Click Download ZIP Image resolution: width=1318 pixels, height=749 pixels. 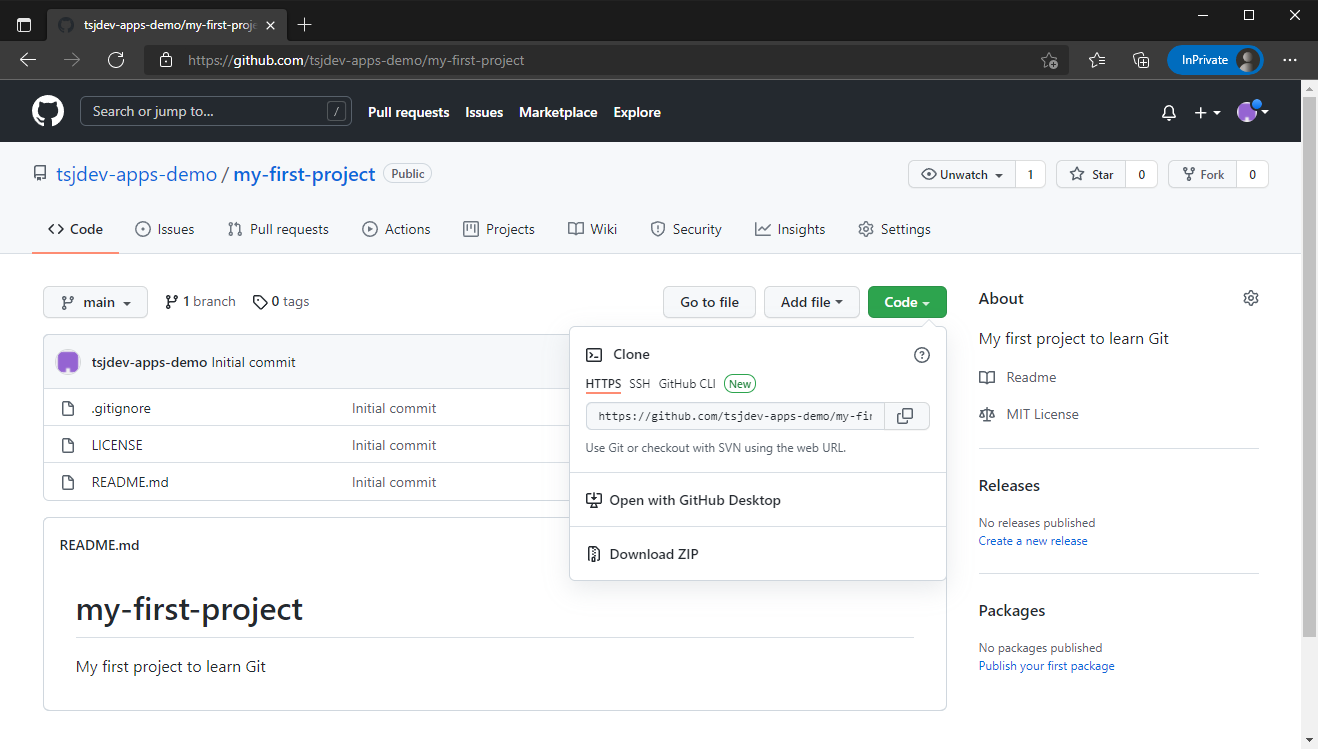[x=653, y=554]
